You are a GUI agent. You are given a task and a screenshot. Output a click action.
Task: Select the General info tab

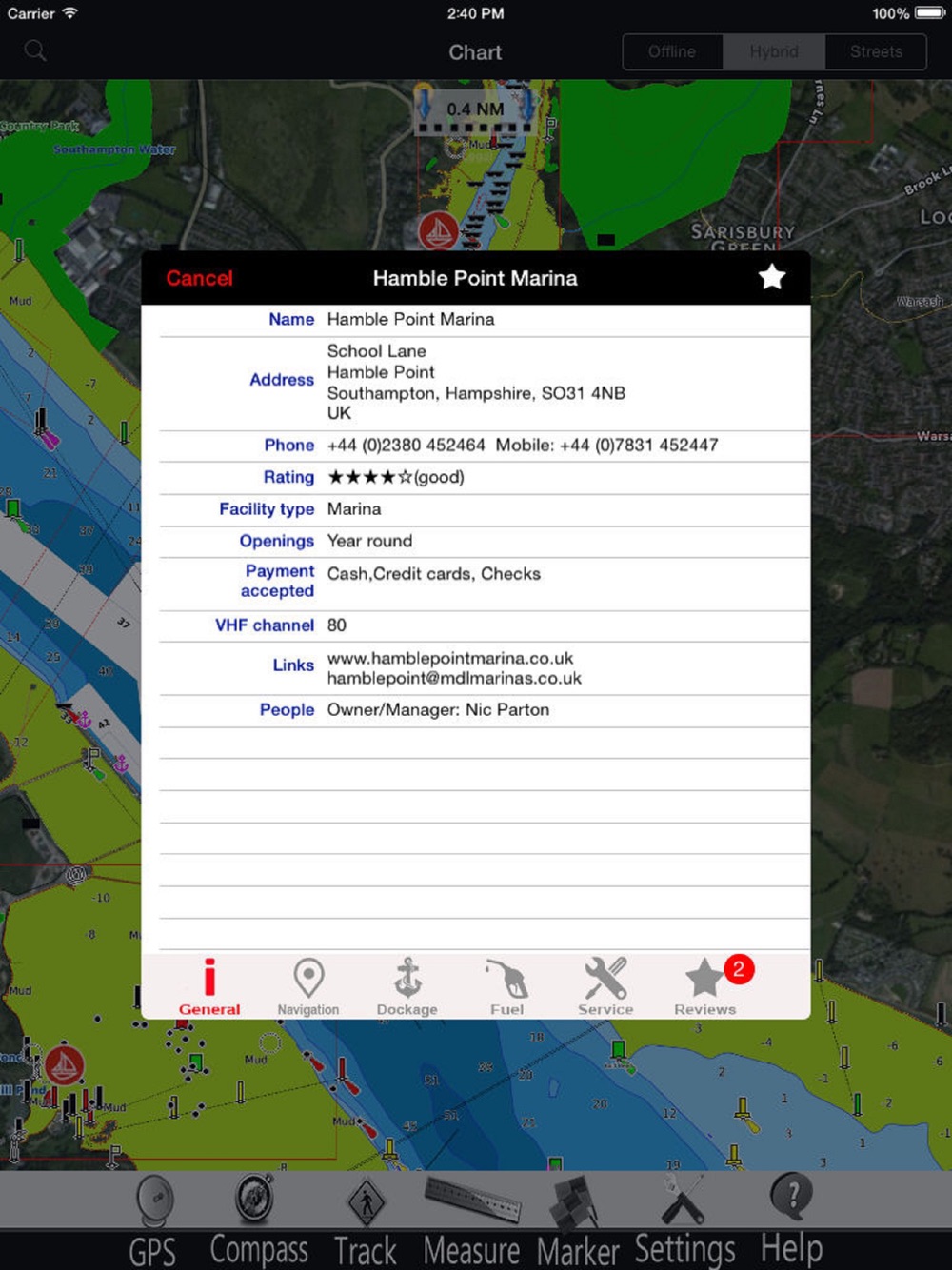(x=209, y=987)
